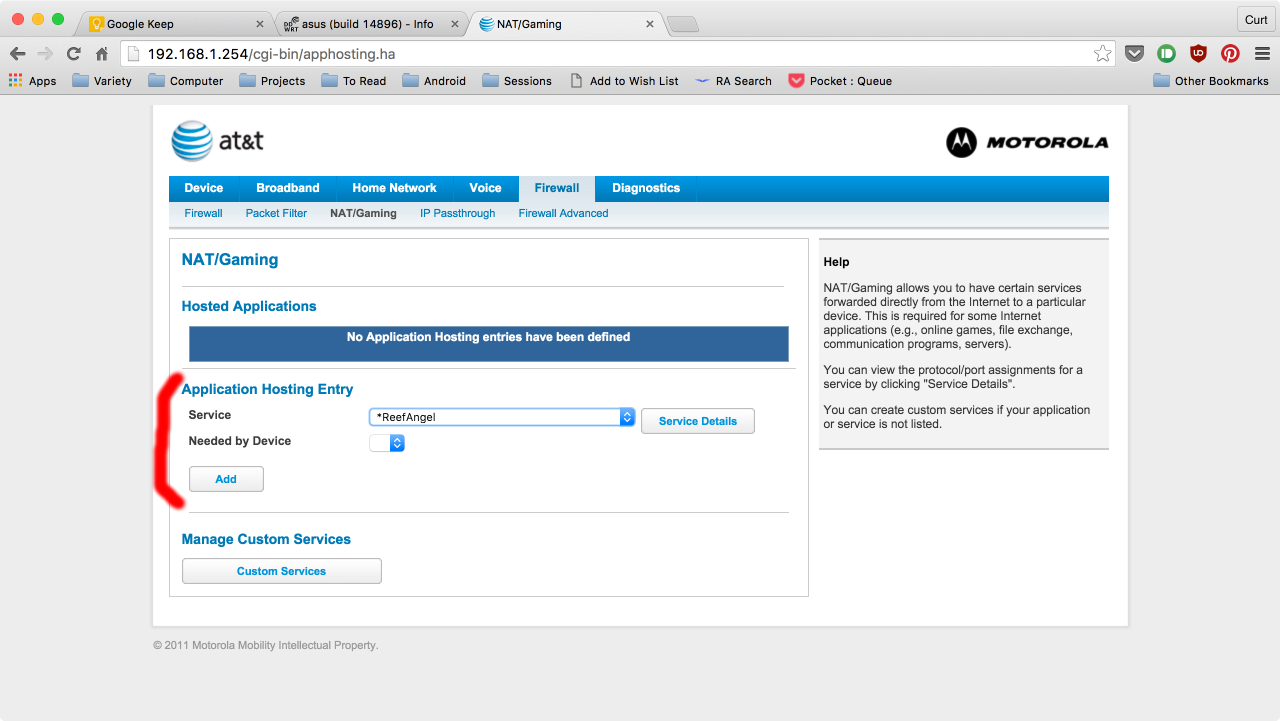Open the Pocket : Queue bookmark
This screenshot has height=721, width=1280.
840,81
